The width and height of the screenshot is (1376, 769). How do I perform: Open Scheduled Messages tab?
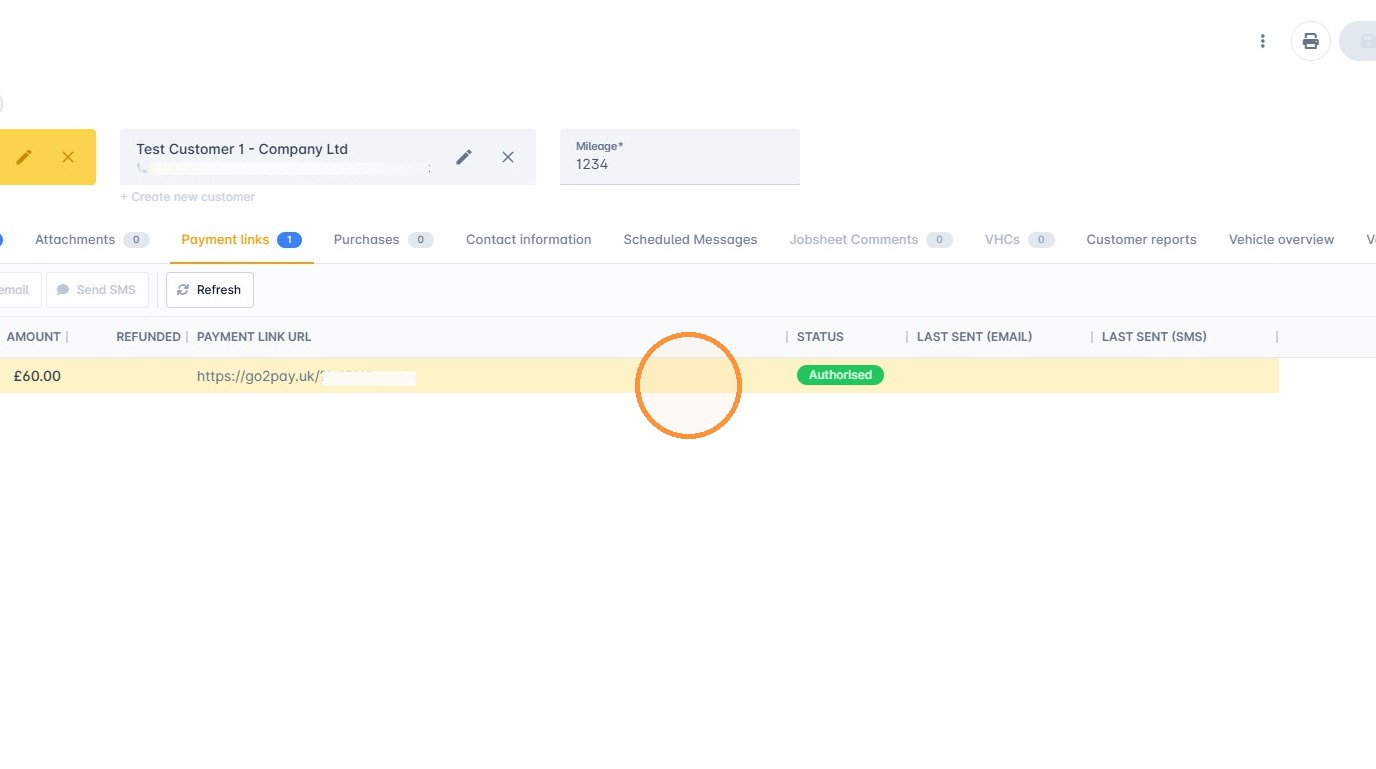coord(690,239)
